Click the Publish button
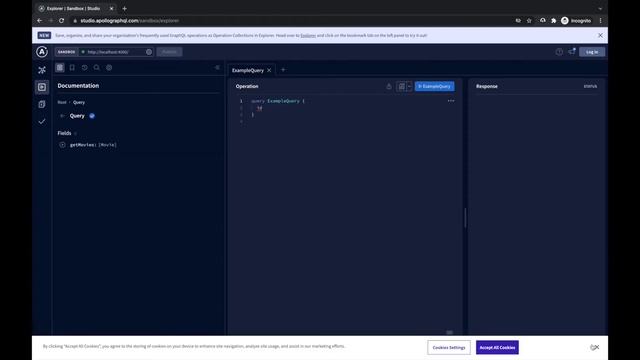The image size is (640, 360). tap(169, 52)
